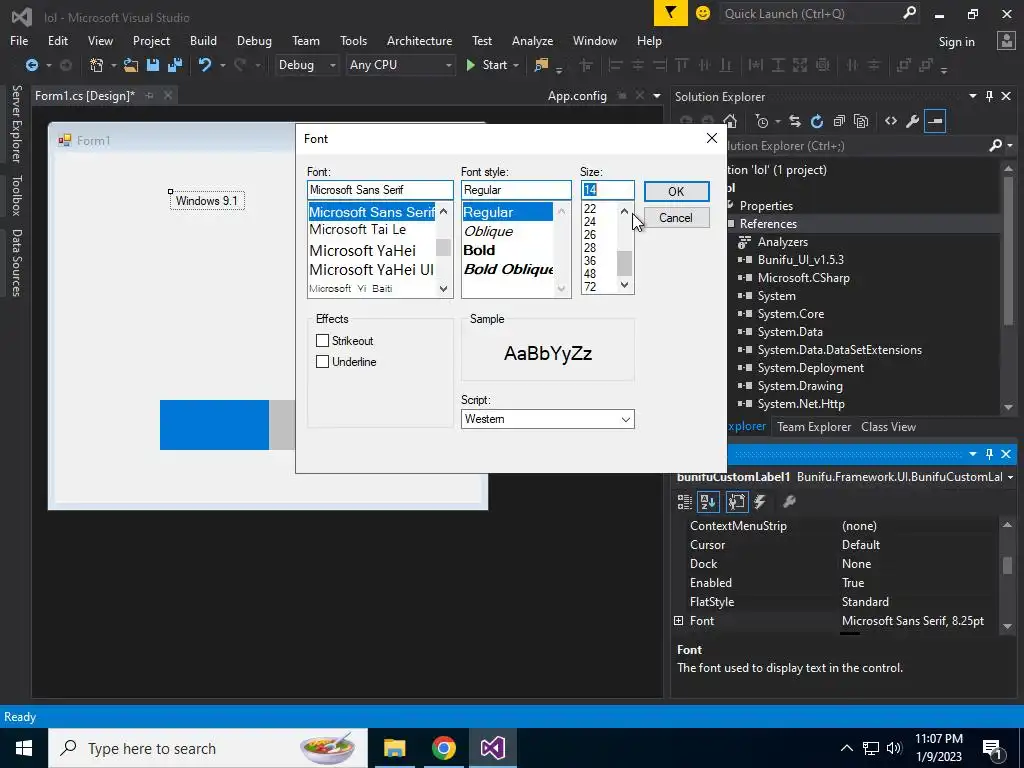Viewport: 1024px width, 768px height.
Task: Click the Font list scrollbar thumb
Action: 443,248
